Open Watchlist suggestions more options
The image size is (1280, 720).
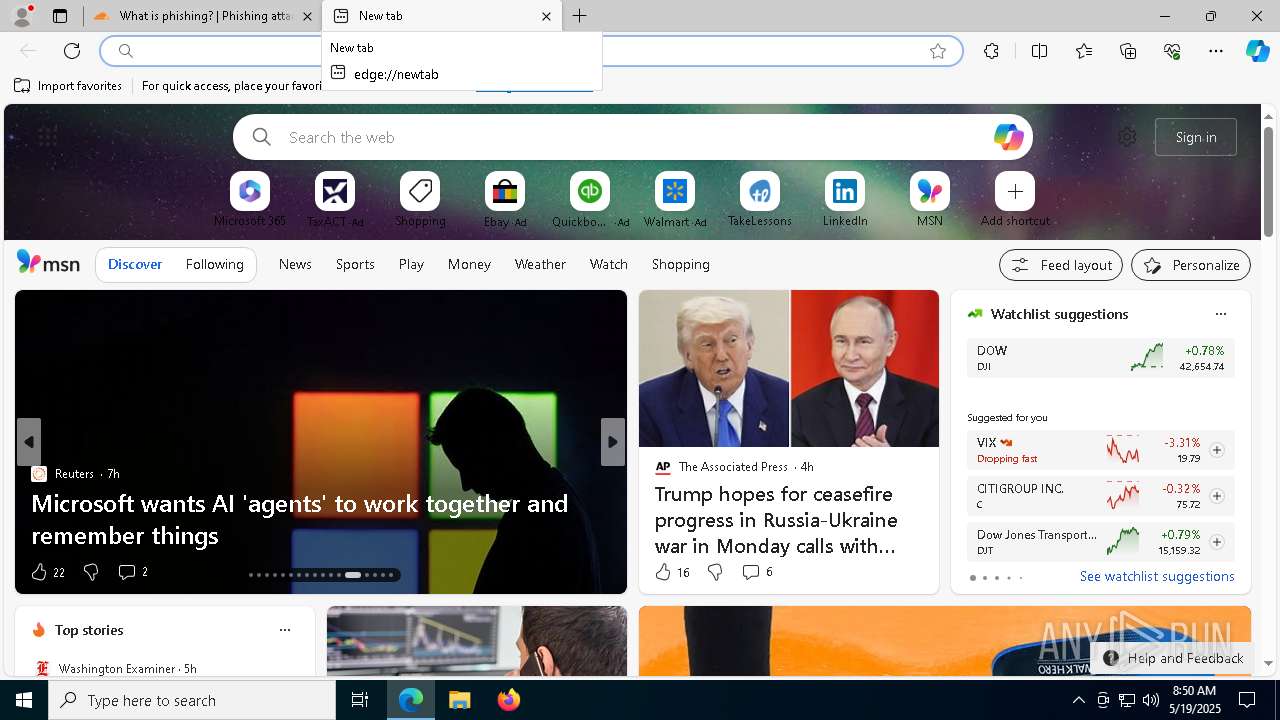pyautogui.click(x=1220, y=314)
